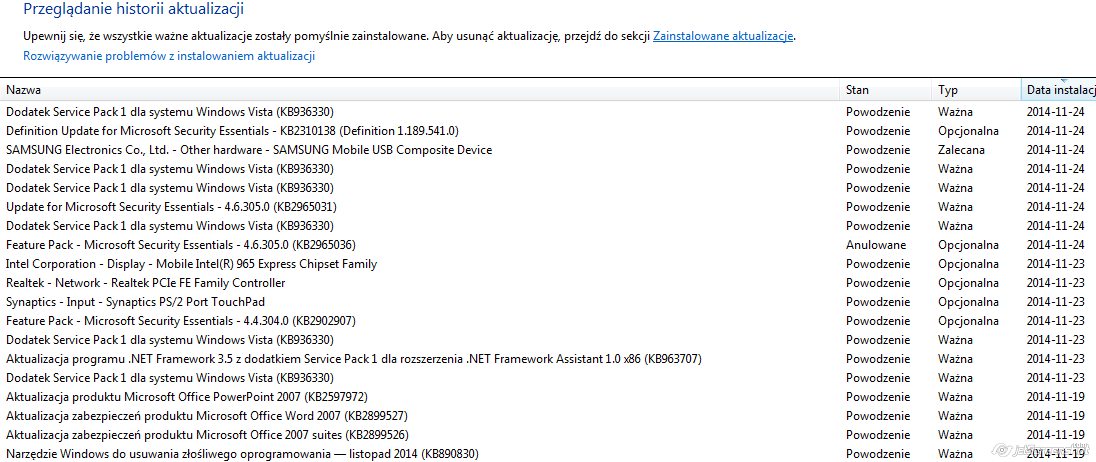Select the KB890830 malicious software removal row

(548, 454)
